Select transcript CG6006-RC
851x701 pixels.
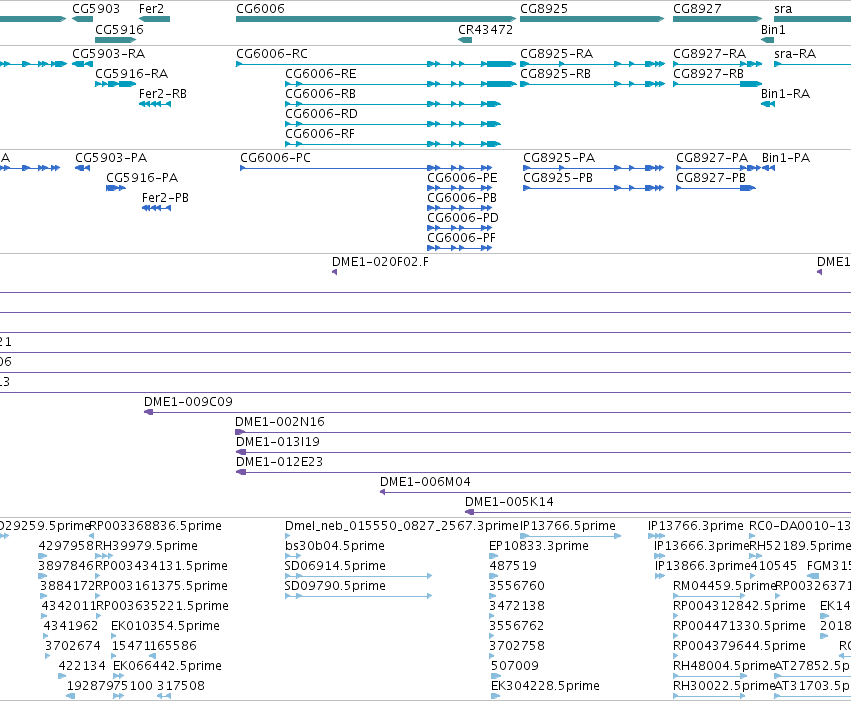pos(376,64)
